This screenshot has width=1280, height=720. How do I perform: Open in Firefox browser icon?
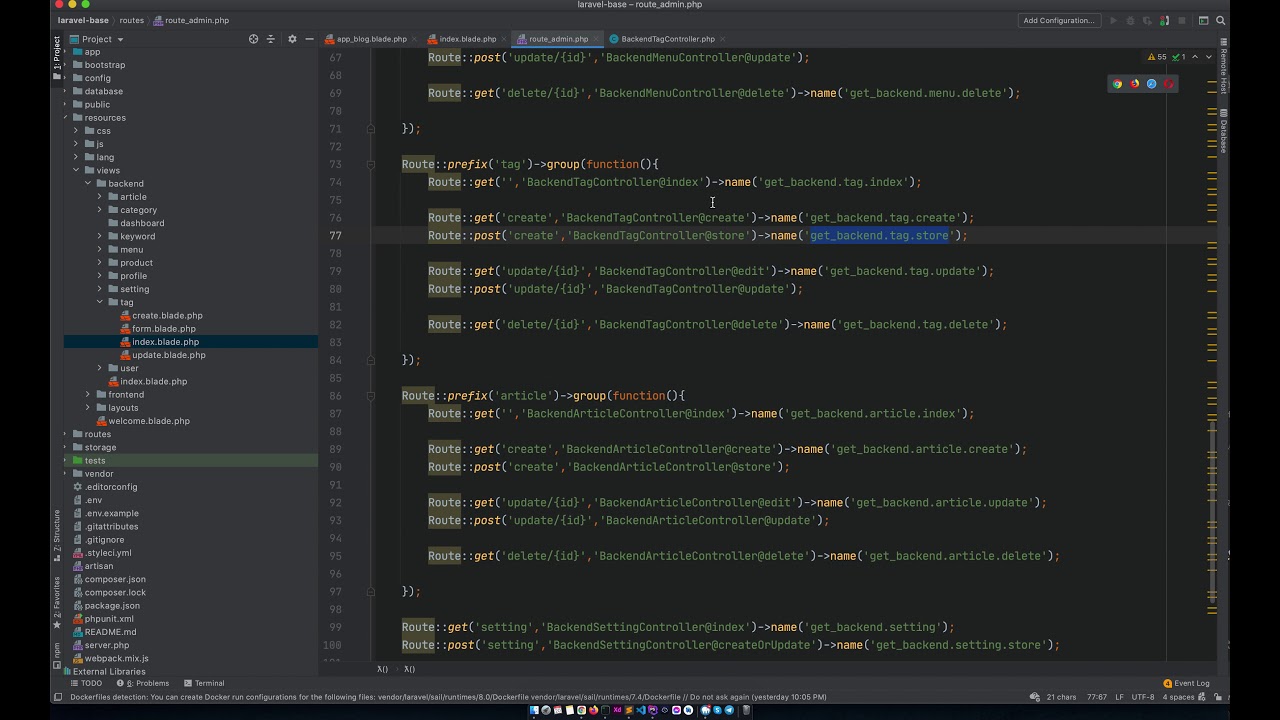click(1134, 84)
